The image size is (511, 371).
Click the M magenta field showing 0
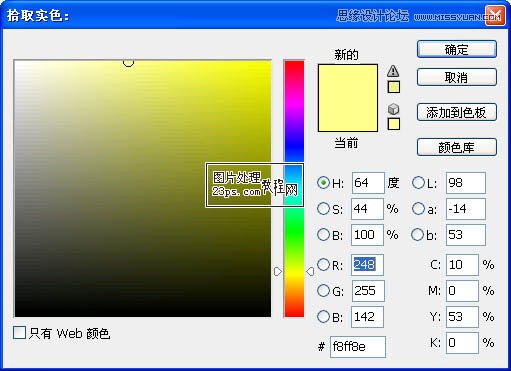462,291
